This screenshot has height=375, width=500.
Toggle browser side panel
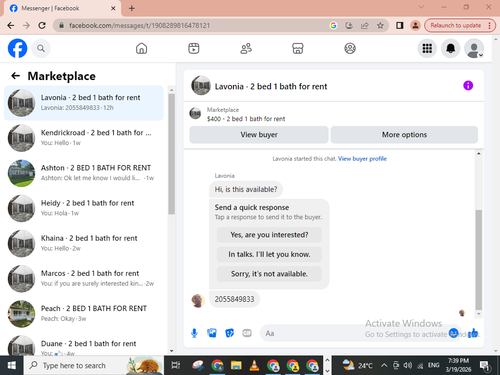[x=400, y=25]
